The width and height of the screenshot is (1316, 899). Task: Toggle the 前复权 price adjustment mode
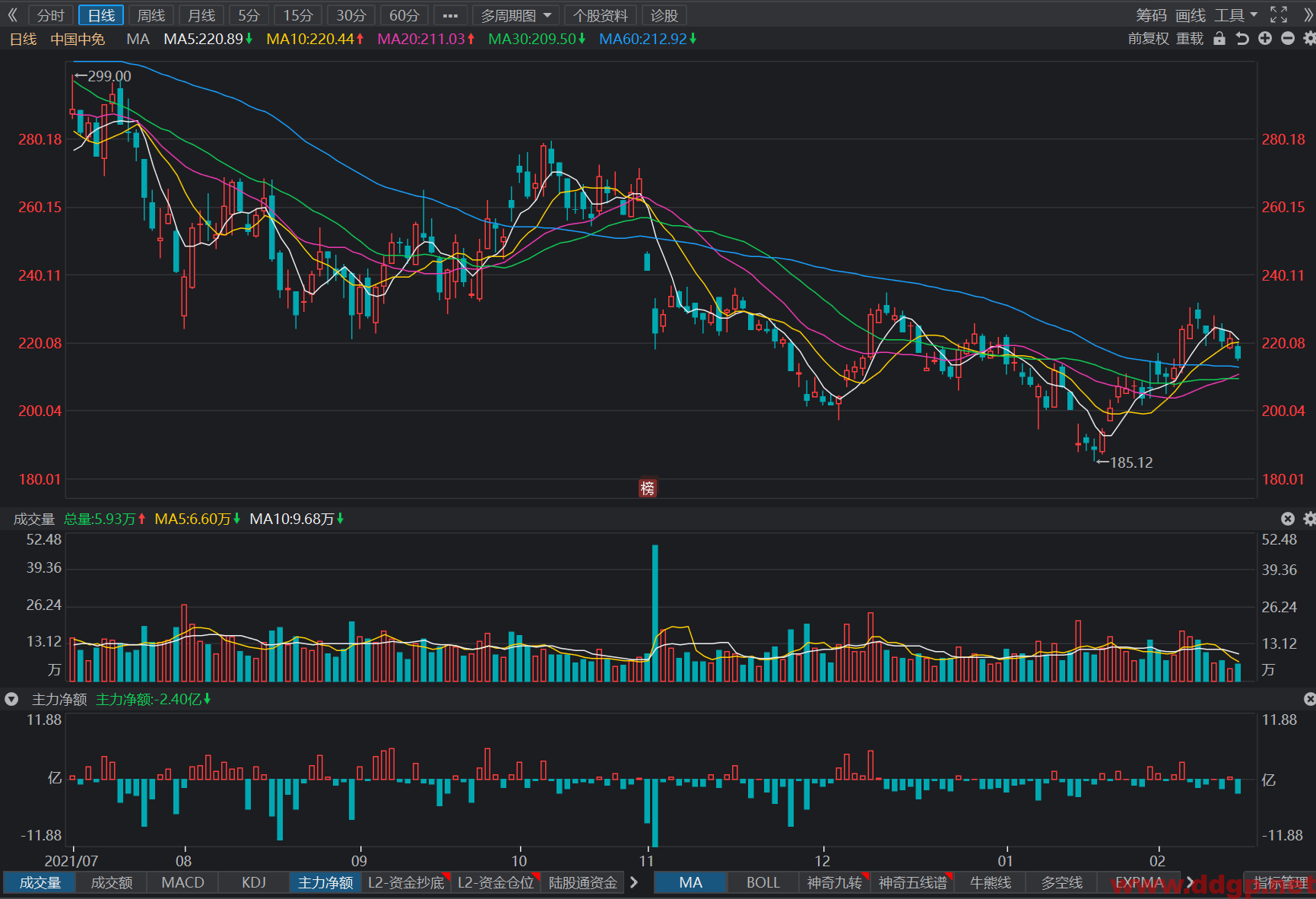click(1148, 39)
